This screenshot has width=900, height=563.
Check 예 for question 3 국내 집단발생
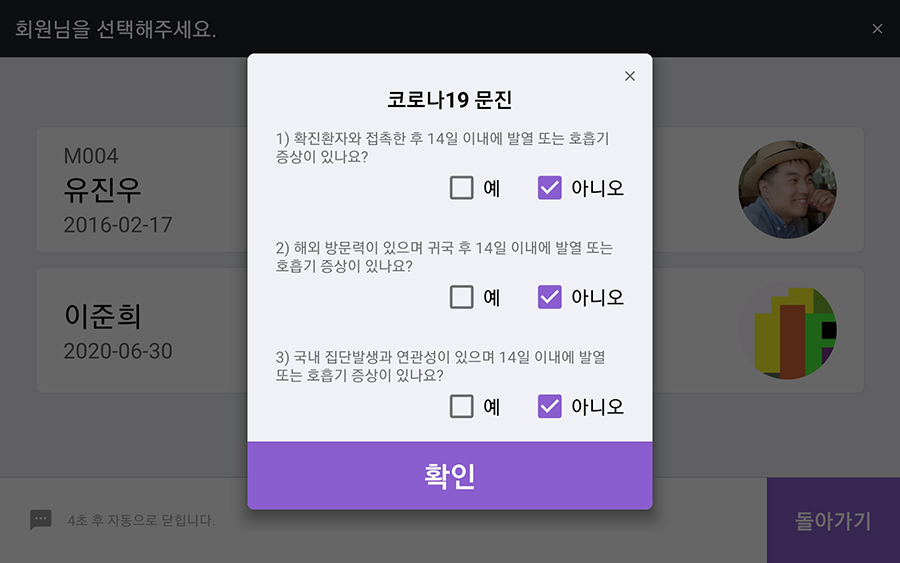(461, 406)
